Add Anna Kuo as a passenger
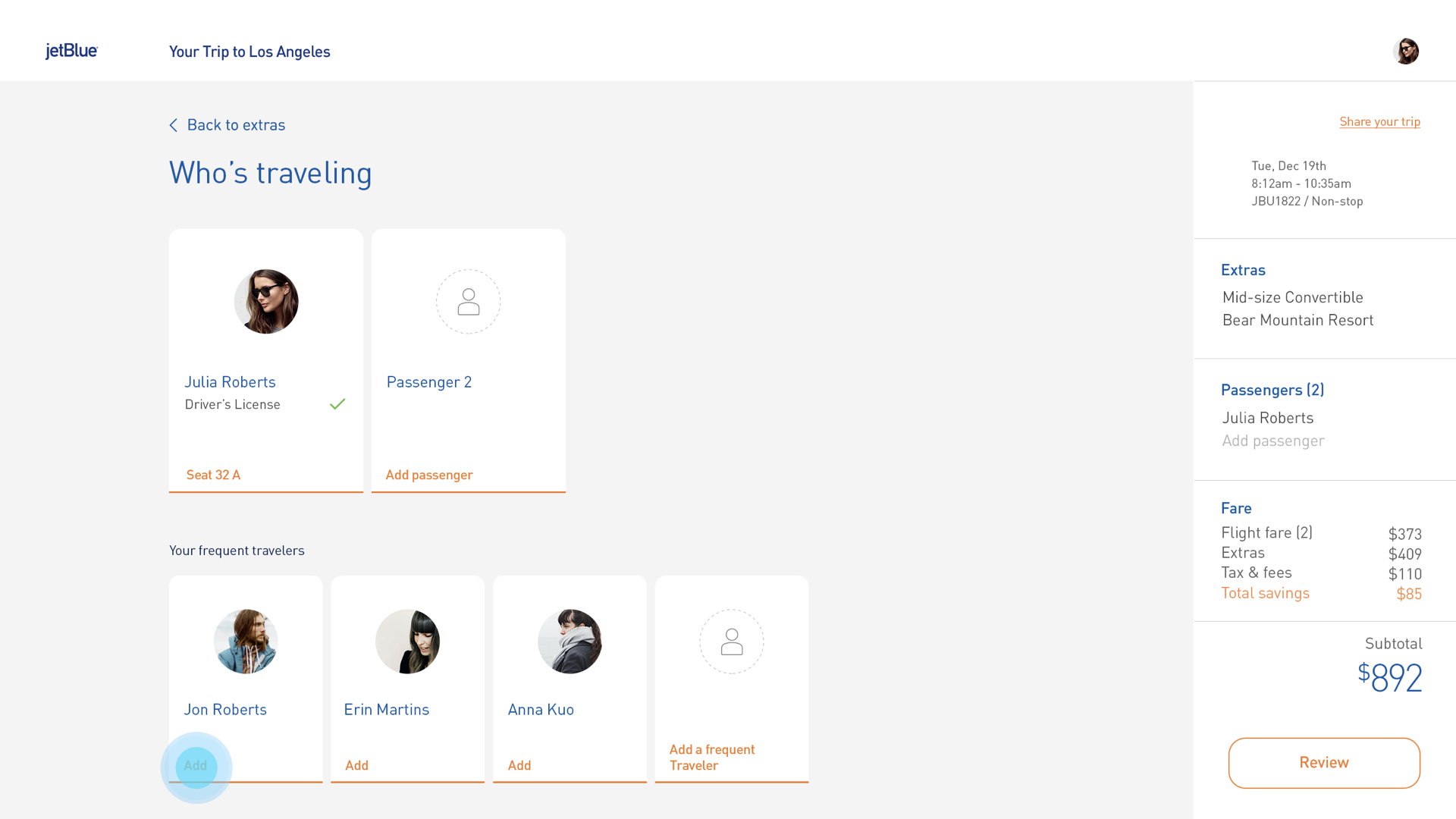Viewport: 1456px width, 819px height. click(519, 765)
